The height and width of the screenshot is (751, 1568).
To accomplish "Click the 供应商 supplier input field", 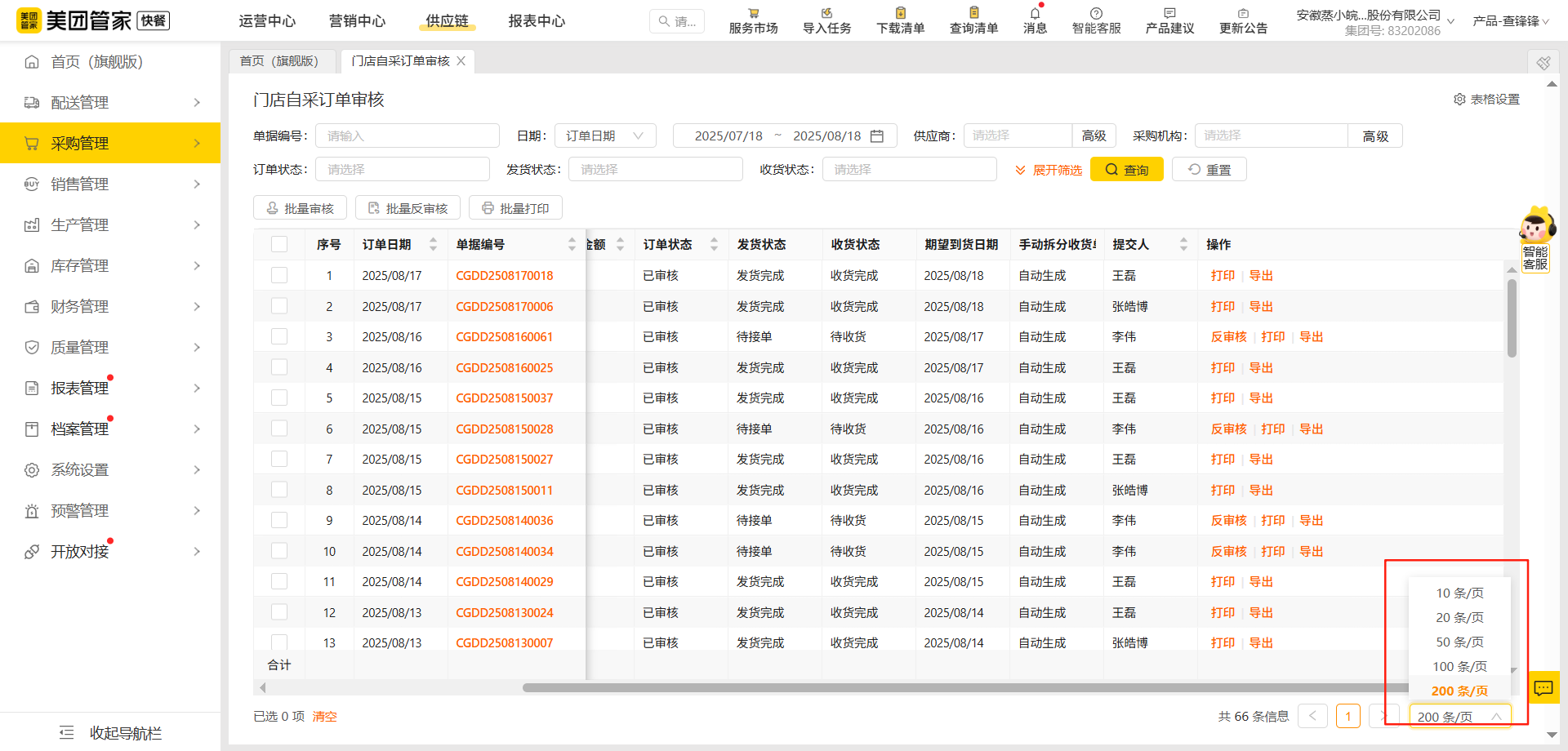I will tap(1017, 136).
